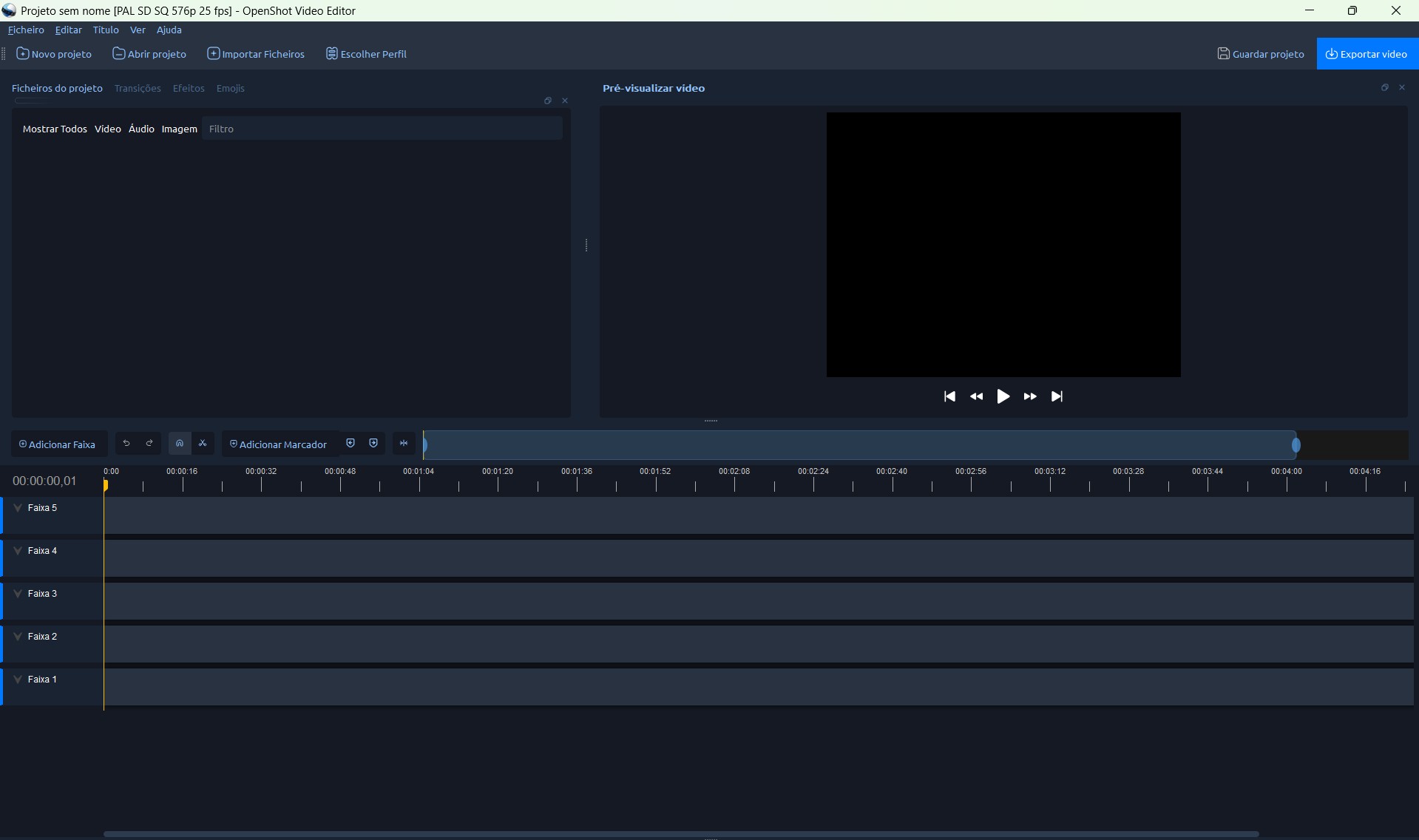Click the left handle of the zoom slider
The width and height of the screenshot is (1419, 840).
point(425,445)
